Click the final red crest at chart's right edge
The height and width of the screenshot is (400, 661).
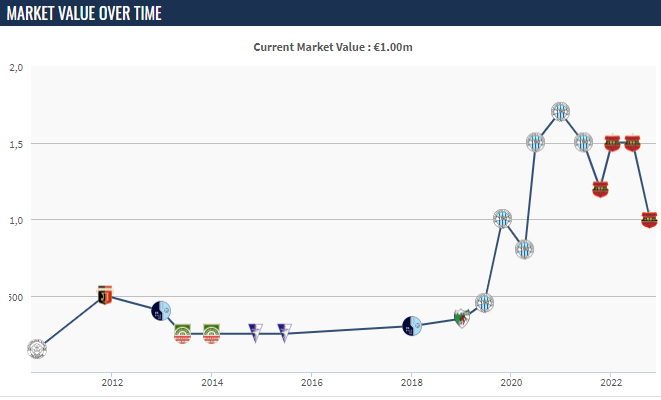(x=649, y=219)
